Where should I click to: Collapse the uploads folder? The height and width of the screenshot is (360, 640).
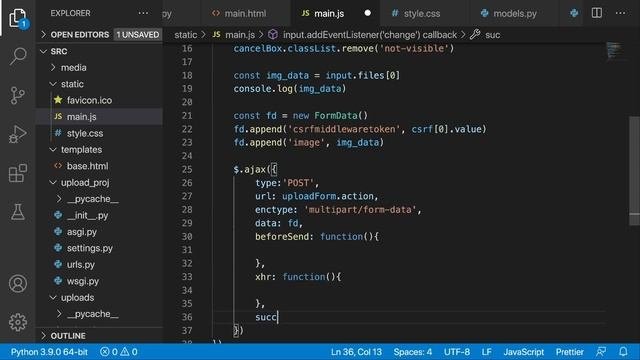78,298
